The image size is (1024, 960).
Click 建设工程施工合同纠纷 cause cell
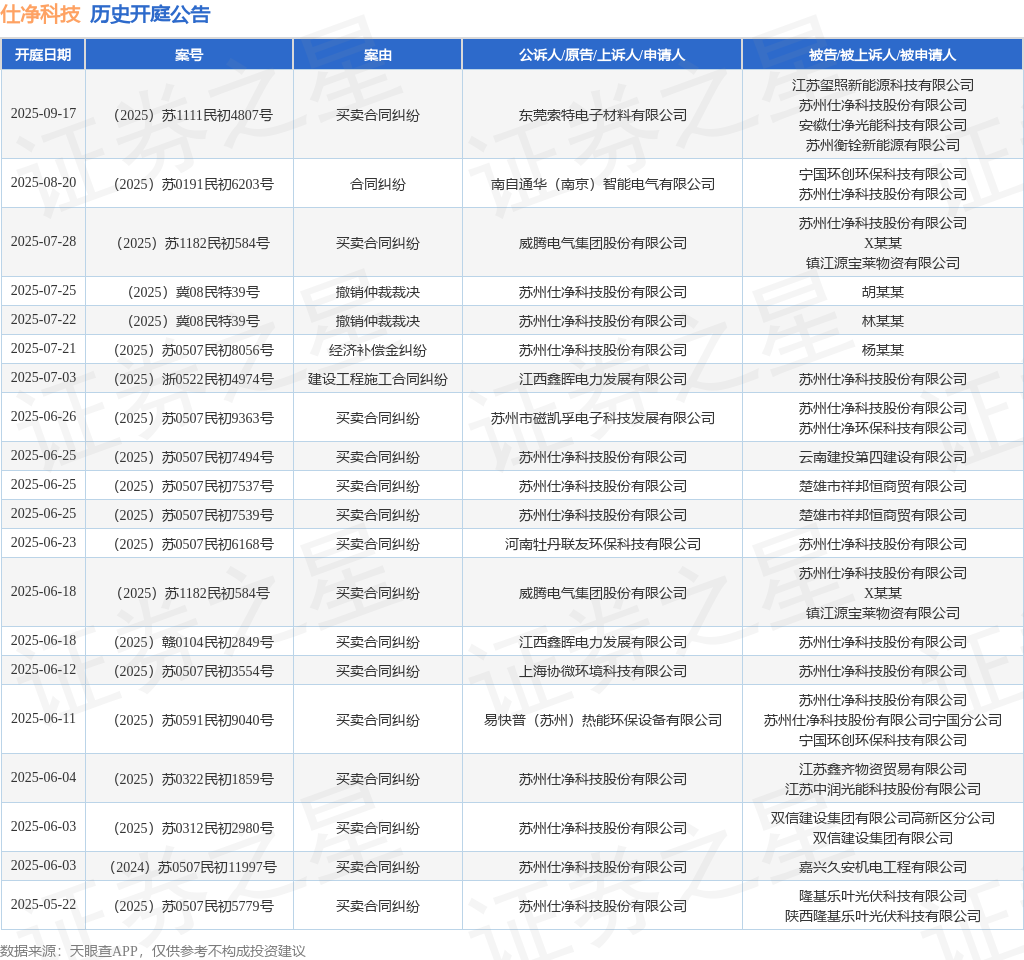coord(377,379)
